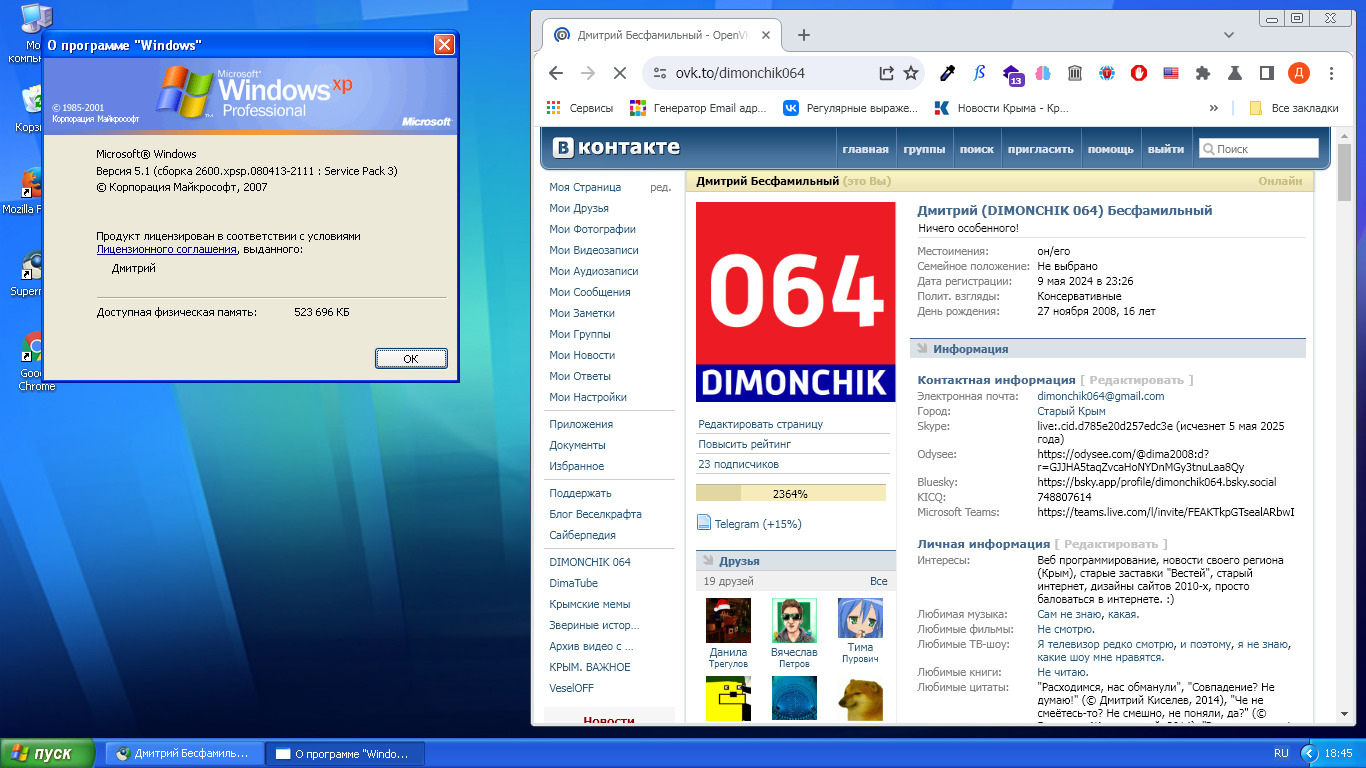Click the Редактировать страницу link
This screenshot has width=1366, height=768.
click(760, 424)
